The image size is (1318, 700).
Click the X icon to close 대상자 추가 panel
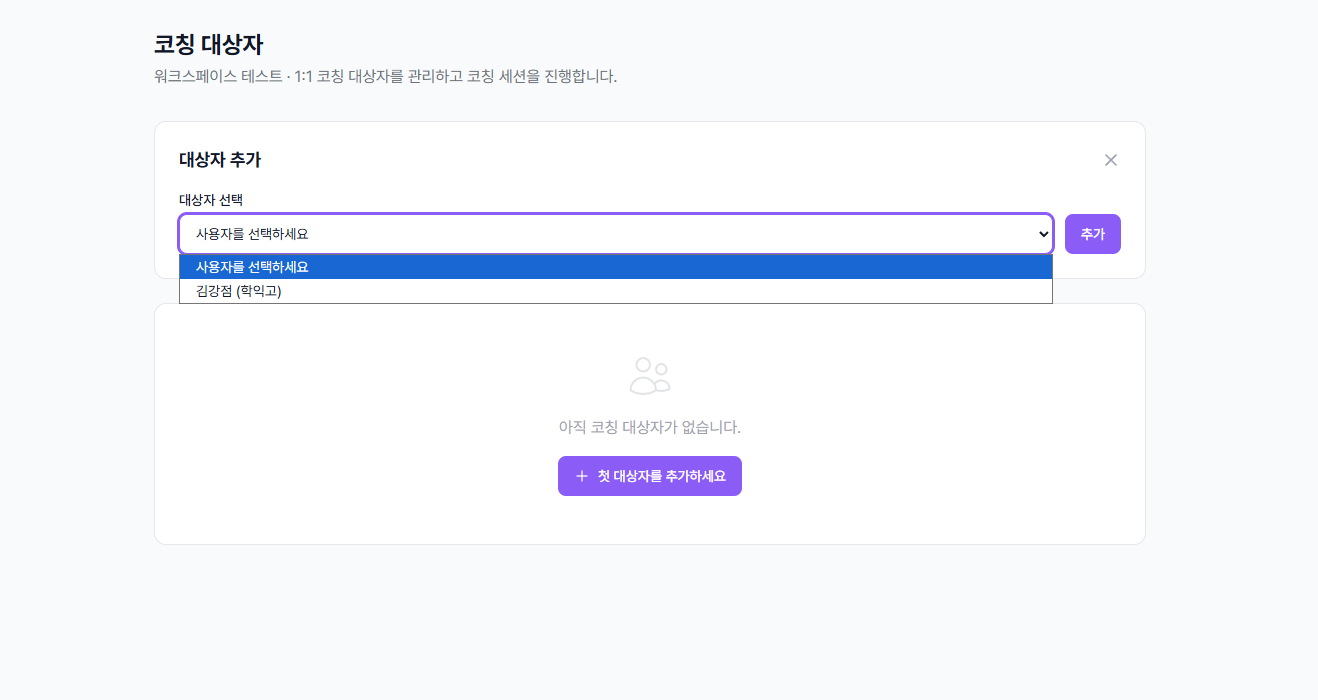tap(1110, 159)
